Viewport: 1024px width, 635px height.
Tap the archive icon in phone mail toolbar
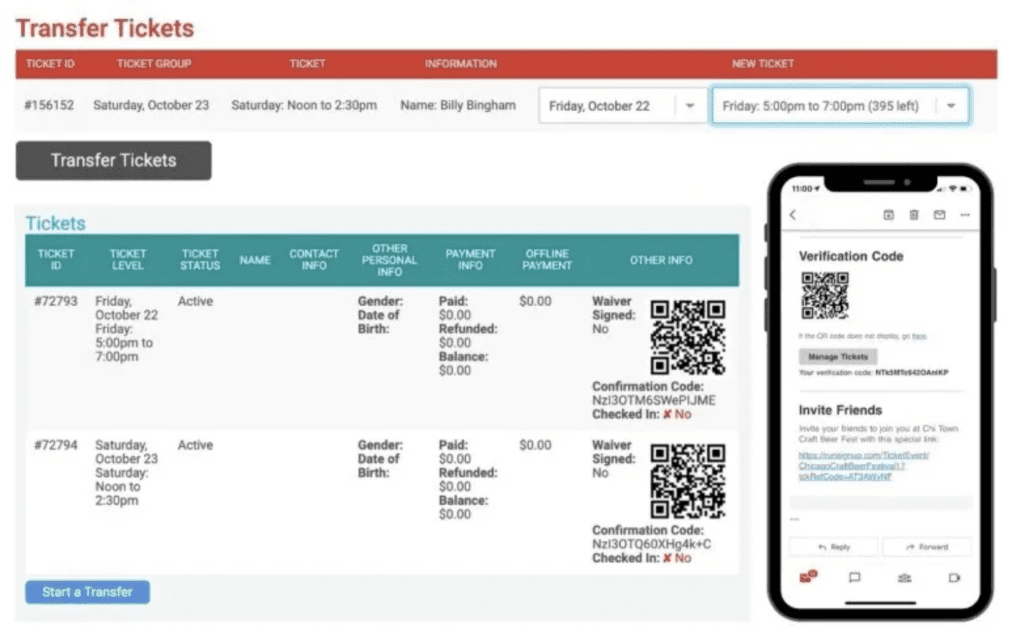pyautogui.click(x=888, y=215)
